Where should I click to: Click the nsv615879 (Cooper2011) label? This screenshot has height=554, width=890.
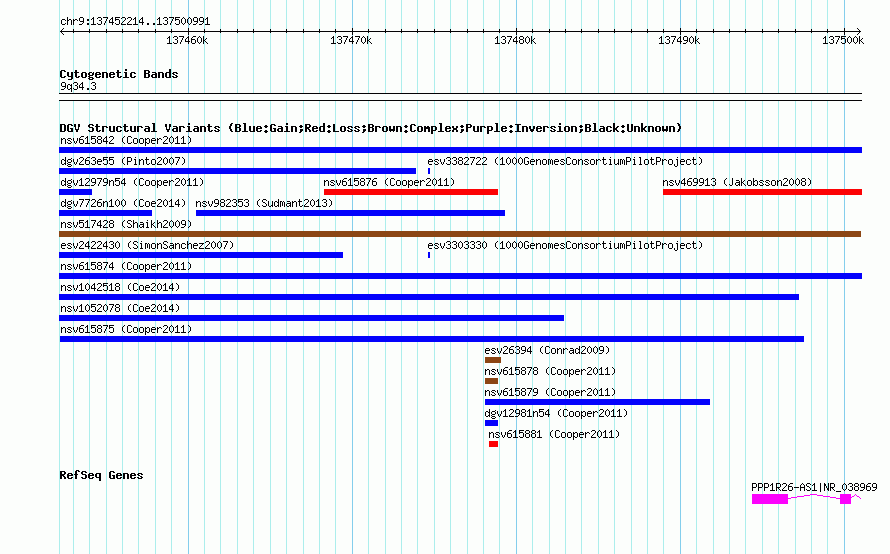[x=550, y=392]
